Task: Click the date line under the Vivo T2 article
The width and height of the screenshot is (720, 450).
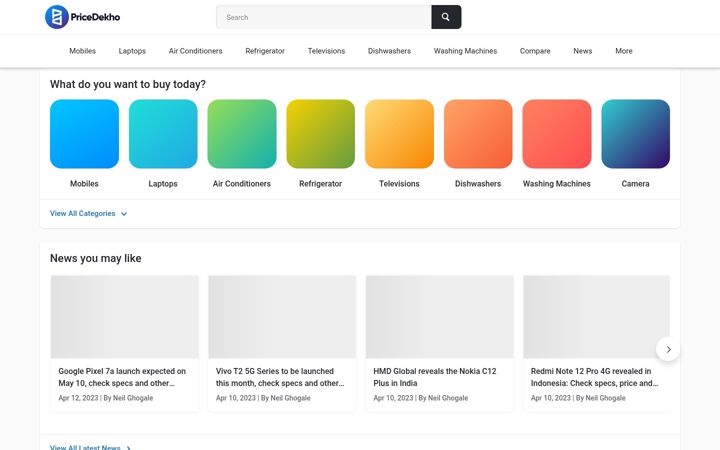Action: [x=263, y=398]
